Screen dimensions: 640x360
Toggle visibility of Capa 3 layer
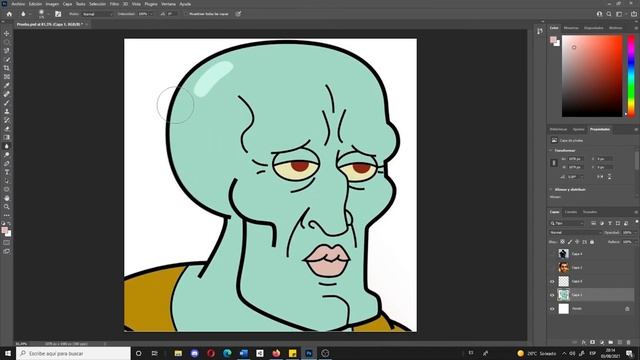pos(552,281)
